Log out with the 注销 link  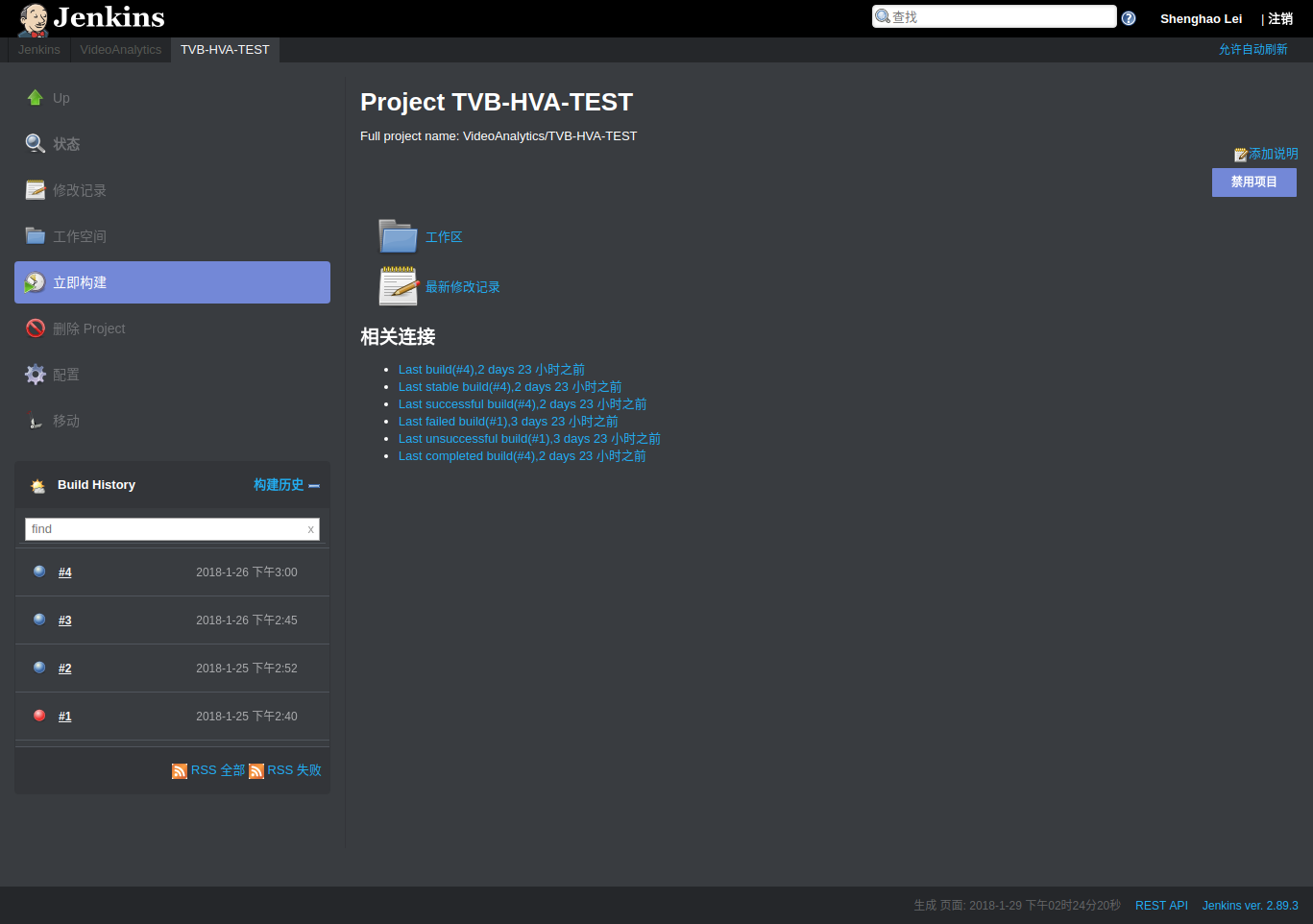pyautogui.click(x=1280, y=19)
